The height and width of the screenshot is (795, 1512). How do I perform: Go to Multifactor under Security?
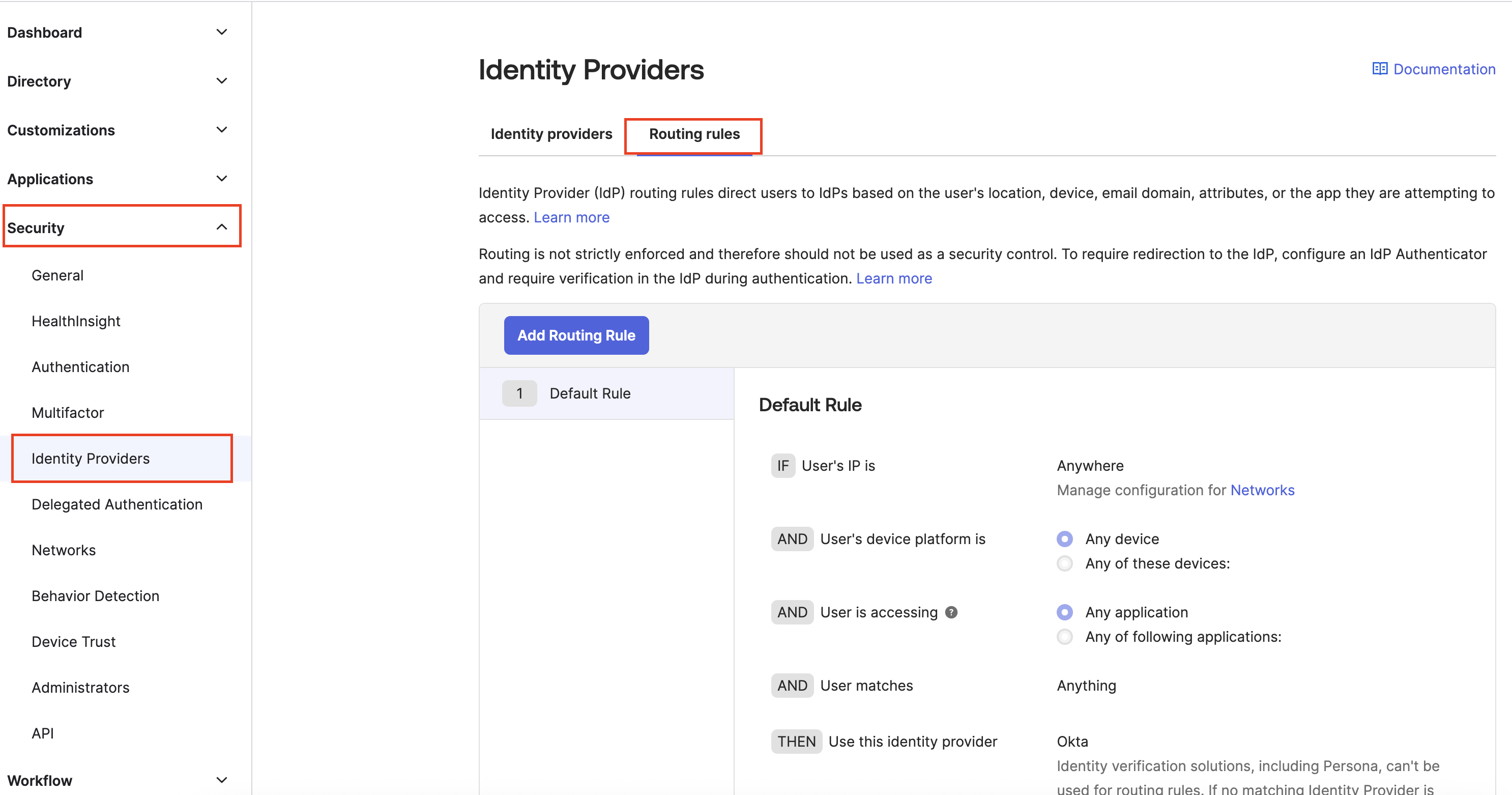pyautogui.click(x=68, y=413)
